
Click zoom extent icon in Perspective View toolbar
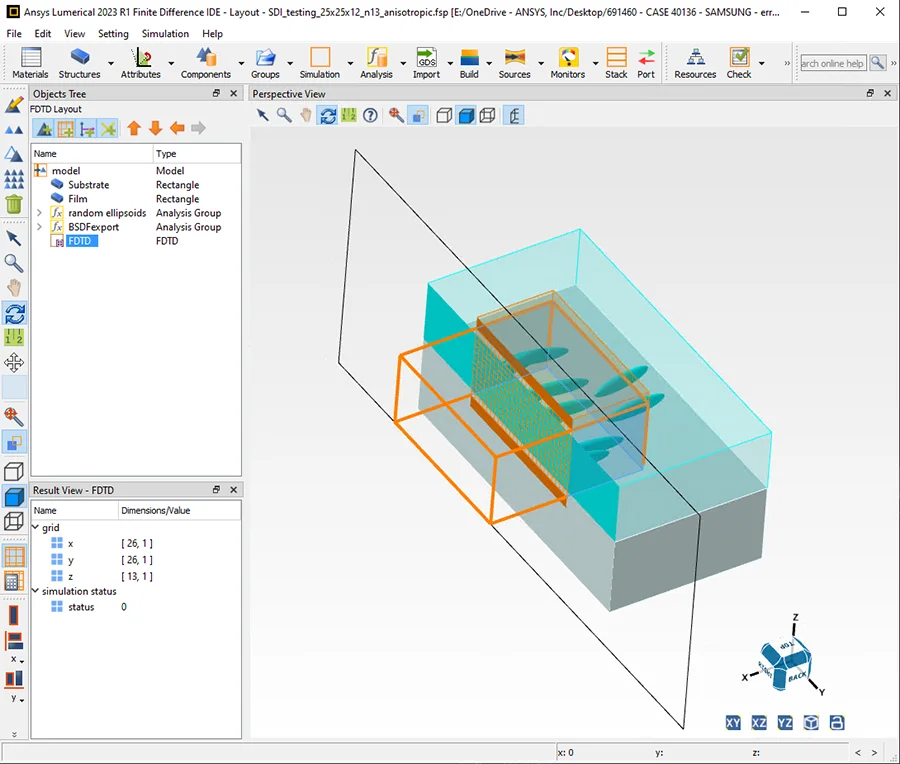tap(396, 115)
